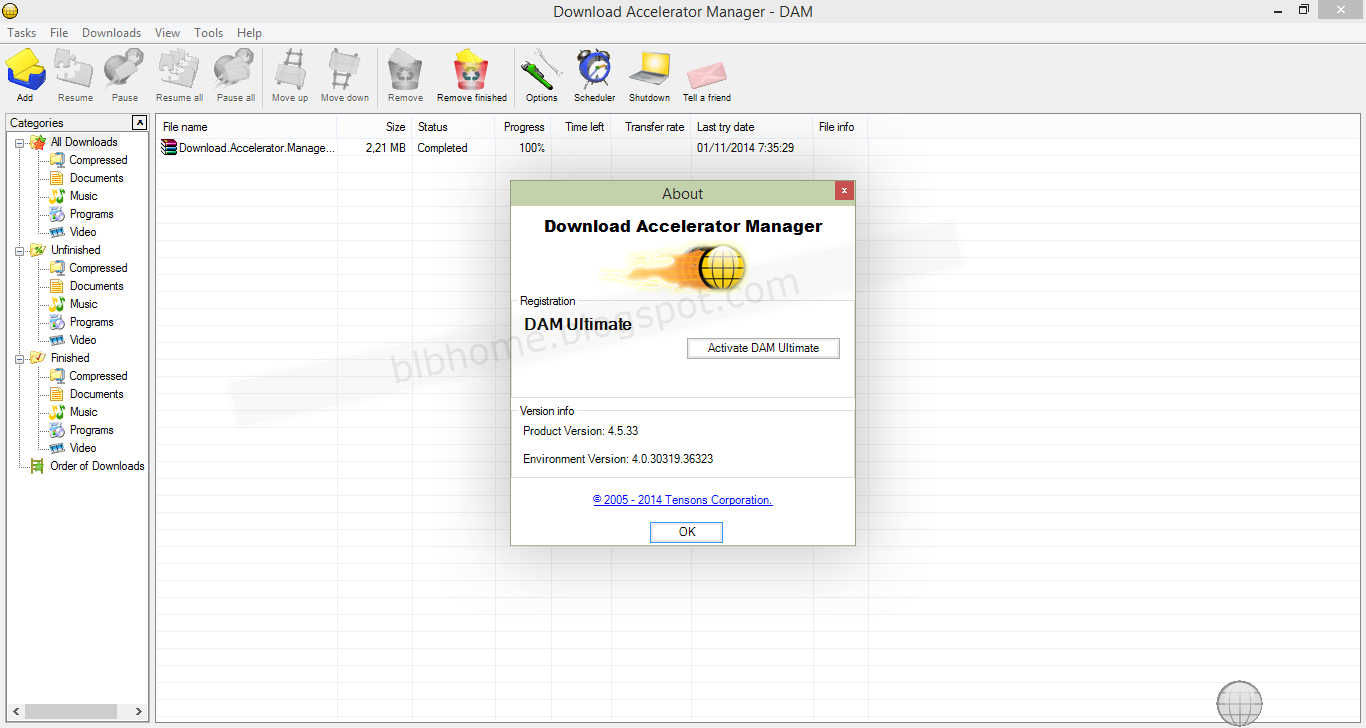The width and height of the screenshot is (1366, 728).
Task: Sort by Transfer rate column header
Action: [x=651, y=127]
